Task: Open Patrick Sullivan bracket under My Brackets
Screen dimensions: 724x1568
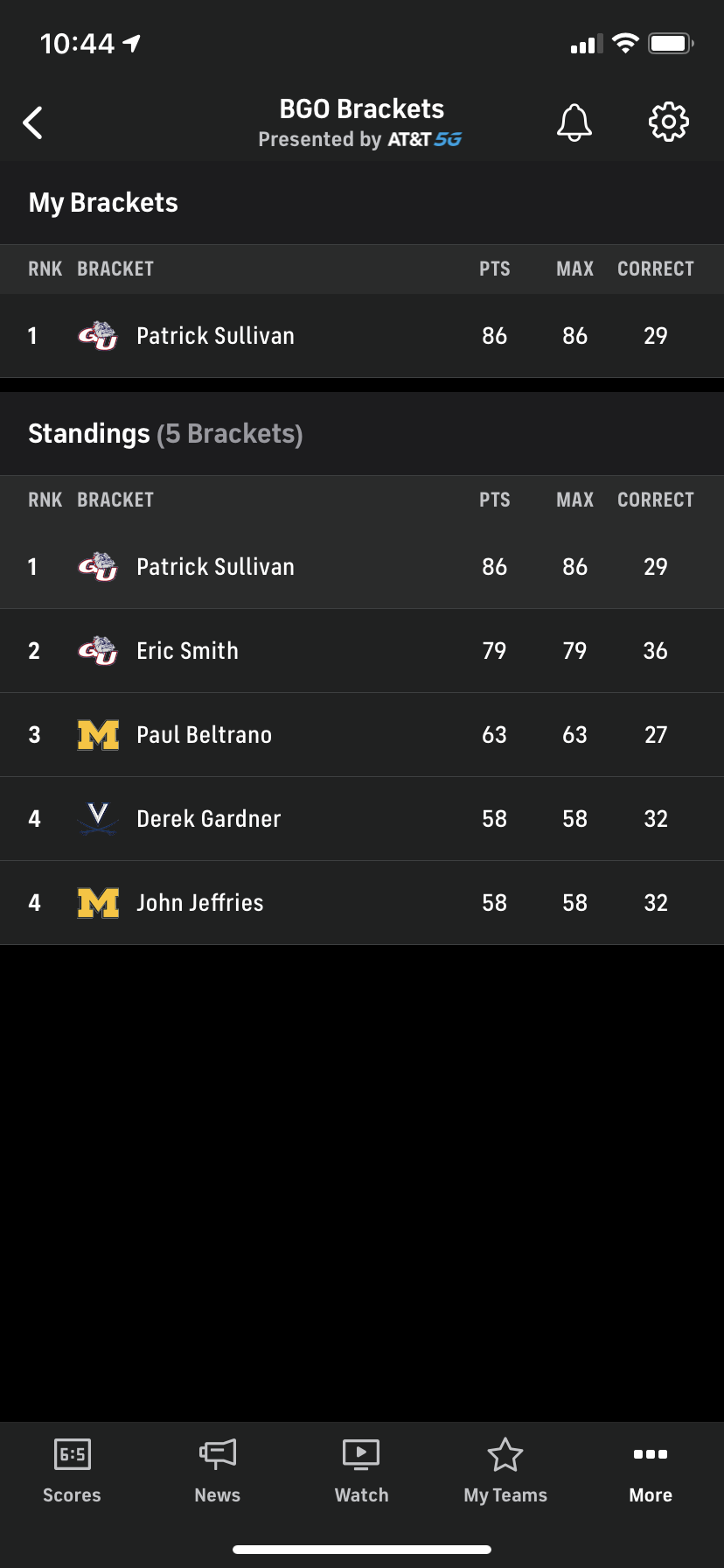Action: click(x=362, y=336)
